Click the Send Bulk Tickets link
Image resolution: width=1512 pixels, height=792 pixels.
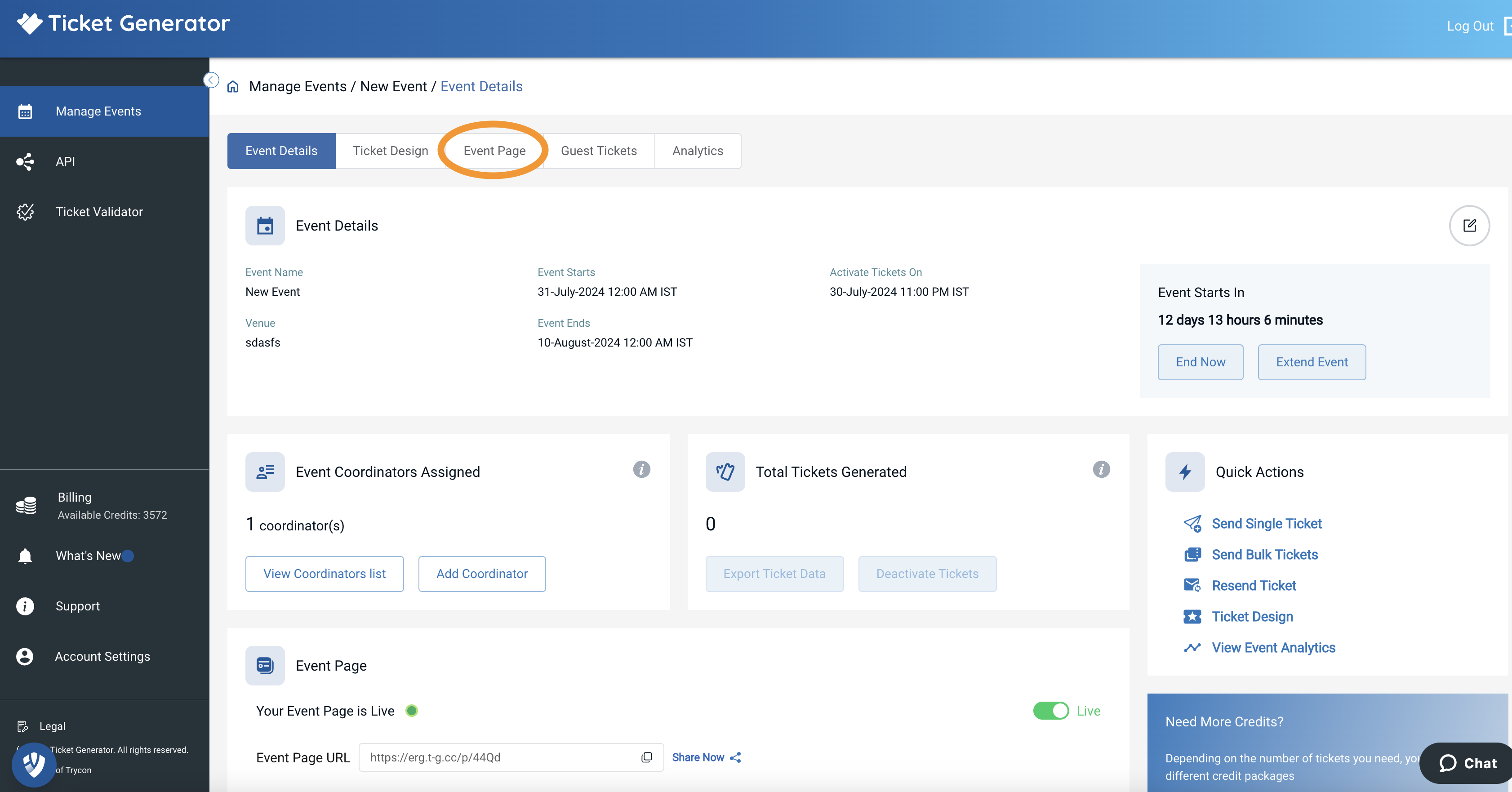pyautogui.click(x=1265, y=555)
